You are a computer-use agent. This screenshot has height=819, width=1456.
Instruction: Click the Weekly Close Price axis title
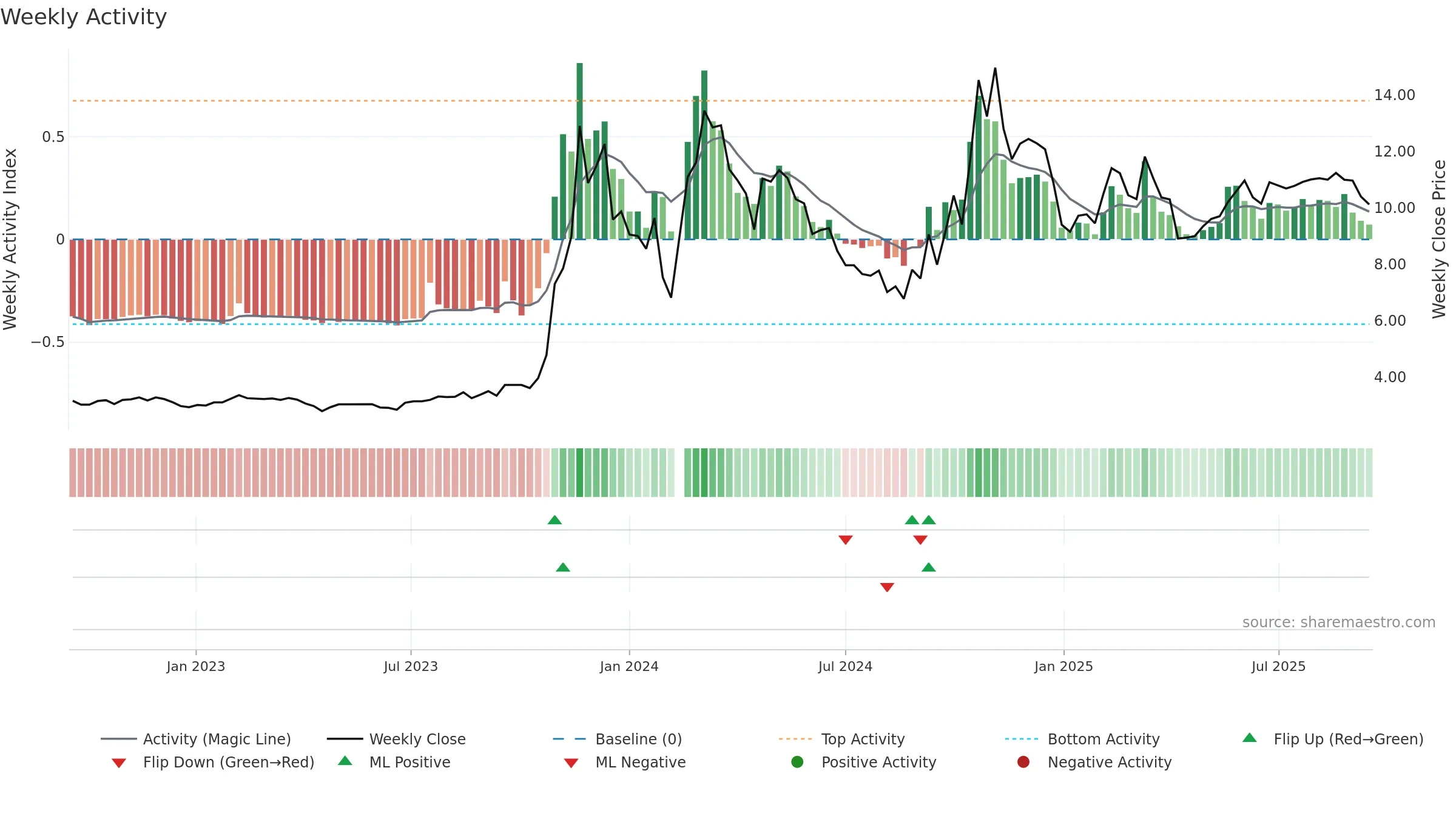(1439, 239)
